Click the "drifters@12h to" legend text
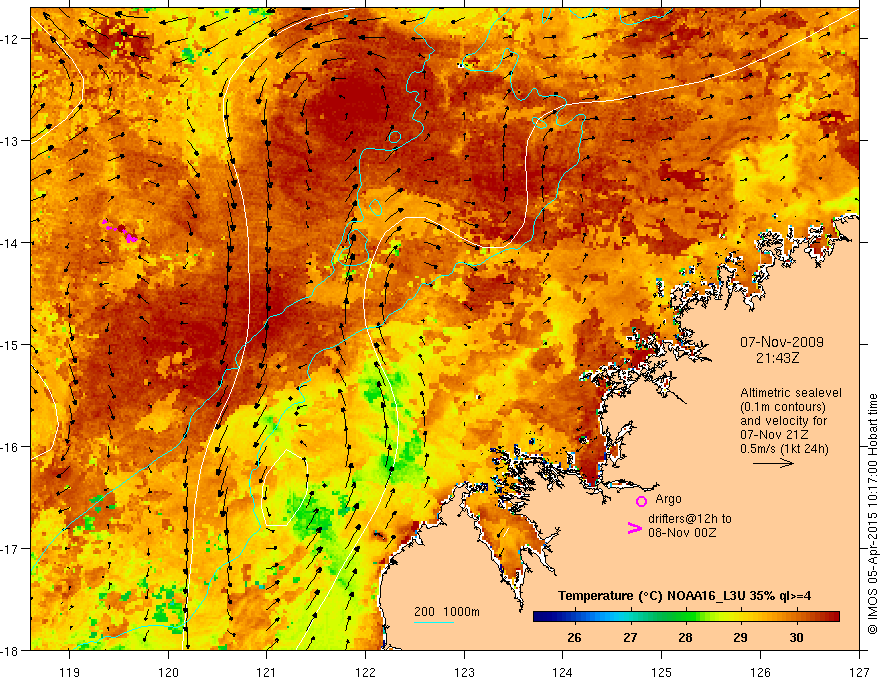The image size is (880, 680). [690, 519]
